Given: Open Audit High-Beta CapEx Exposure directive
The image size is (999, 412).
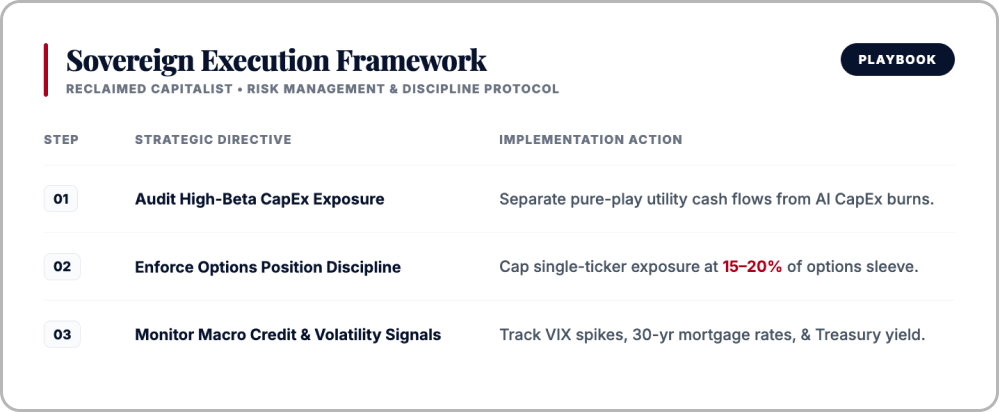Looking at the screenshot, I should click(259, 199).
